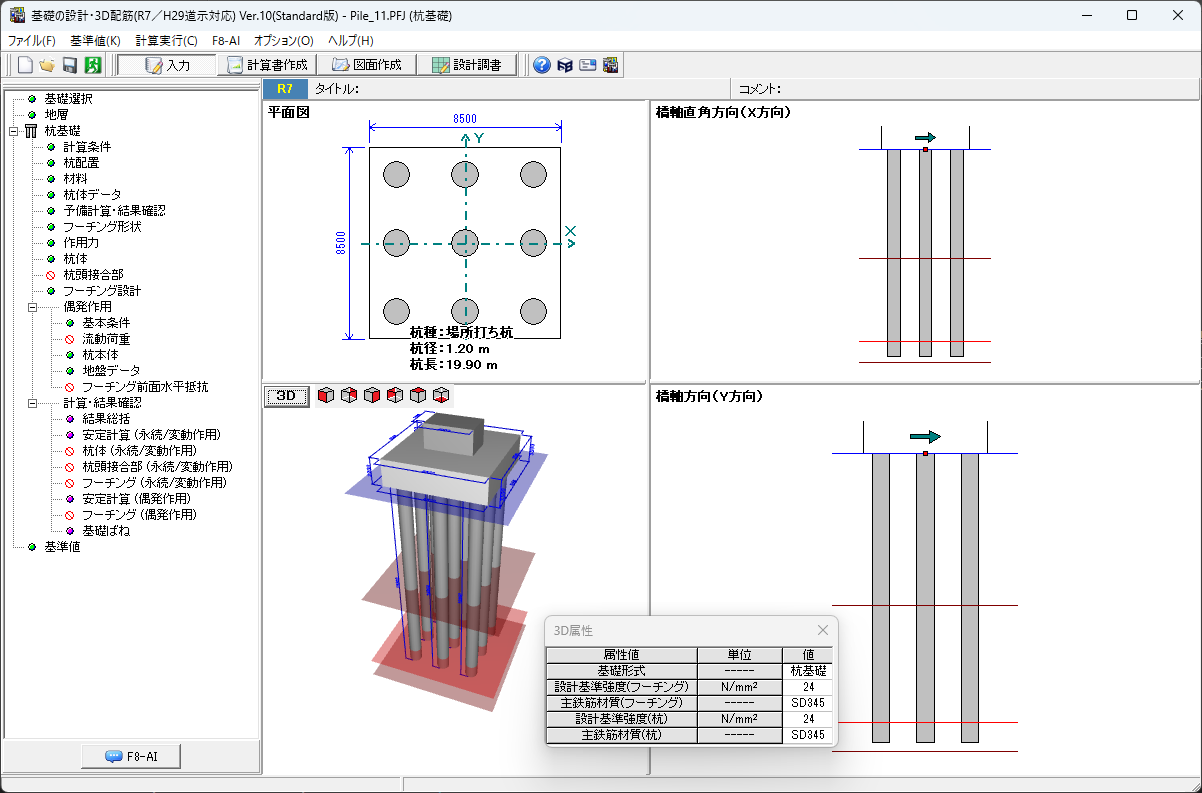Viewport: 1202px width, 793px height.
Task: Collapse the 偶発作用 tree branch
Action: (x=33, y=307)
